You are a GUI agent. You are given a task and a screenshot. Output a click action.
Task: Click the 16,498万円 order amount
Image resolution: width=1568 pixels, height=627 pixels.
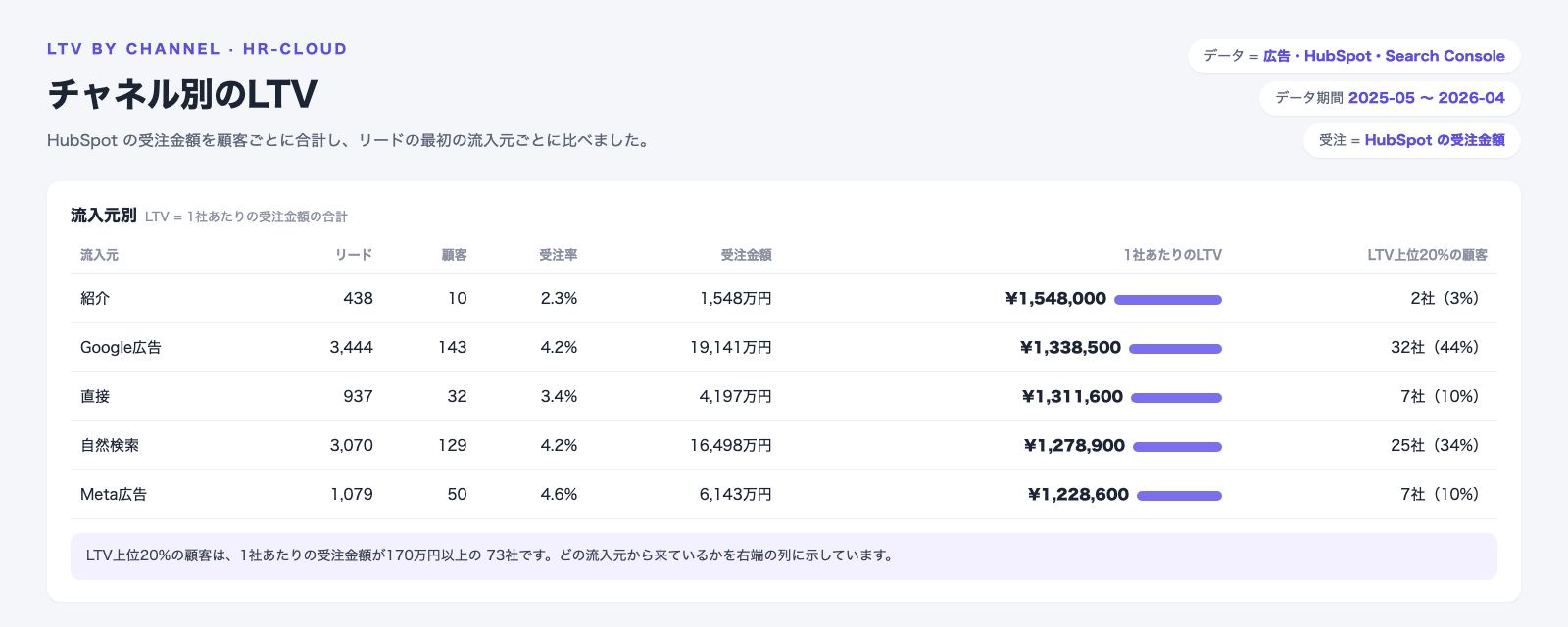731,445
